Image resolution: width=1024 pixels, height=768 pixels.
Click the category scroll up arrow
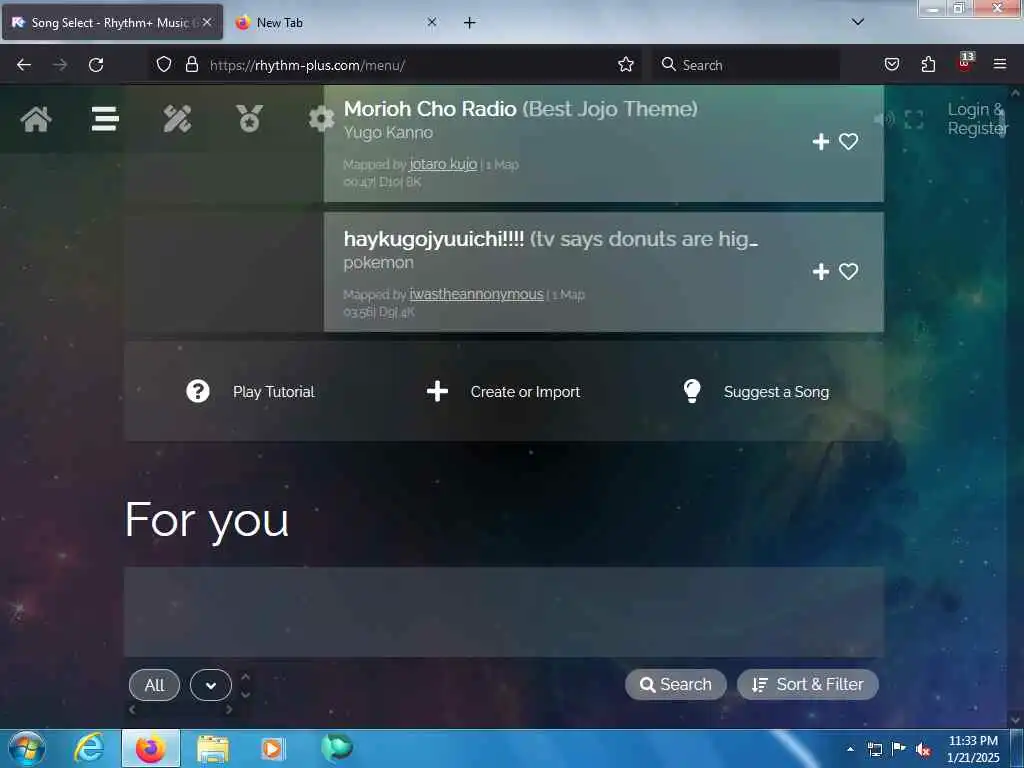[x=246, y=677]
